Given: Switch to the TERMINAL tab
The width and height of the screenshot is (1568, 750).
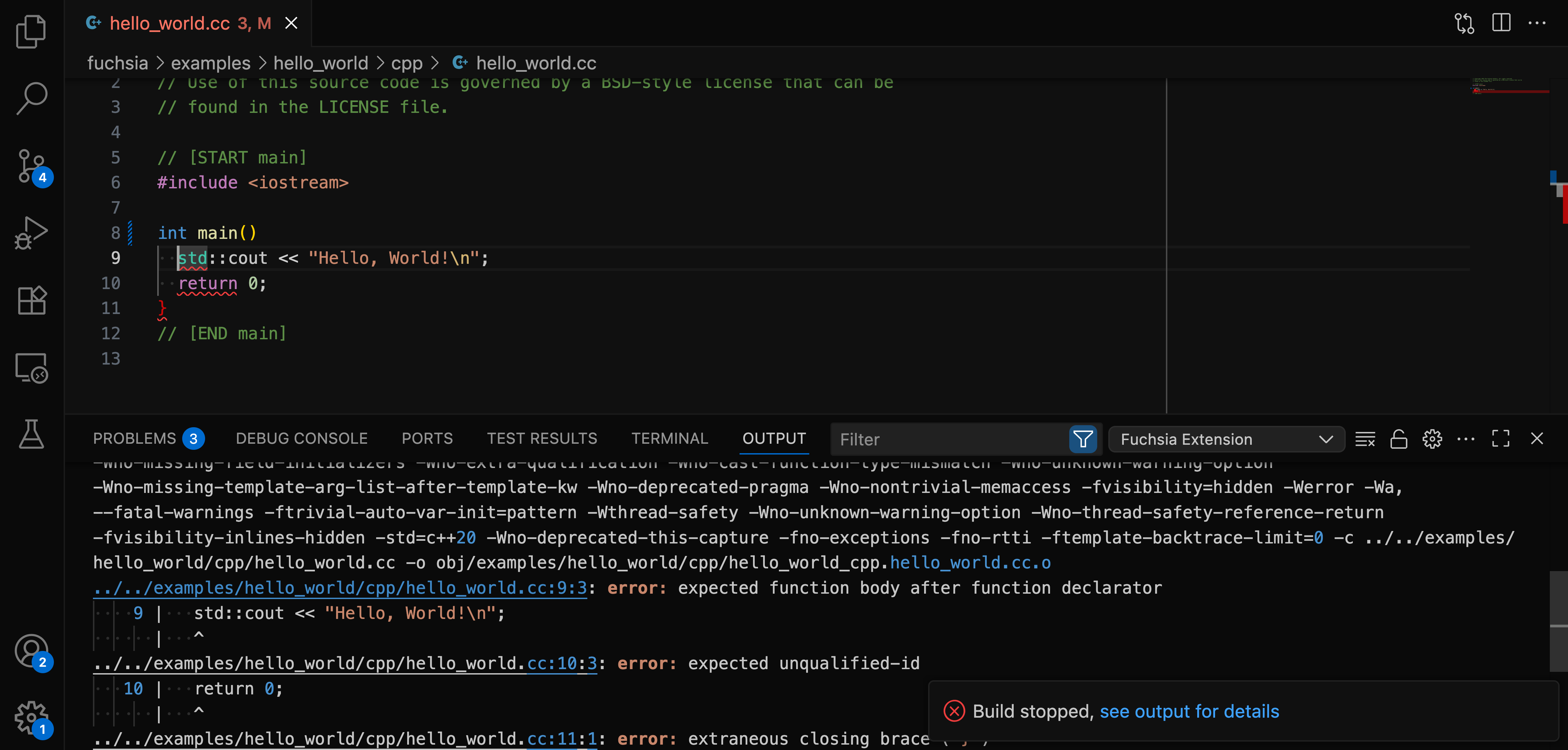Looking at the screenshot, I should (669, 438).
